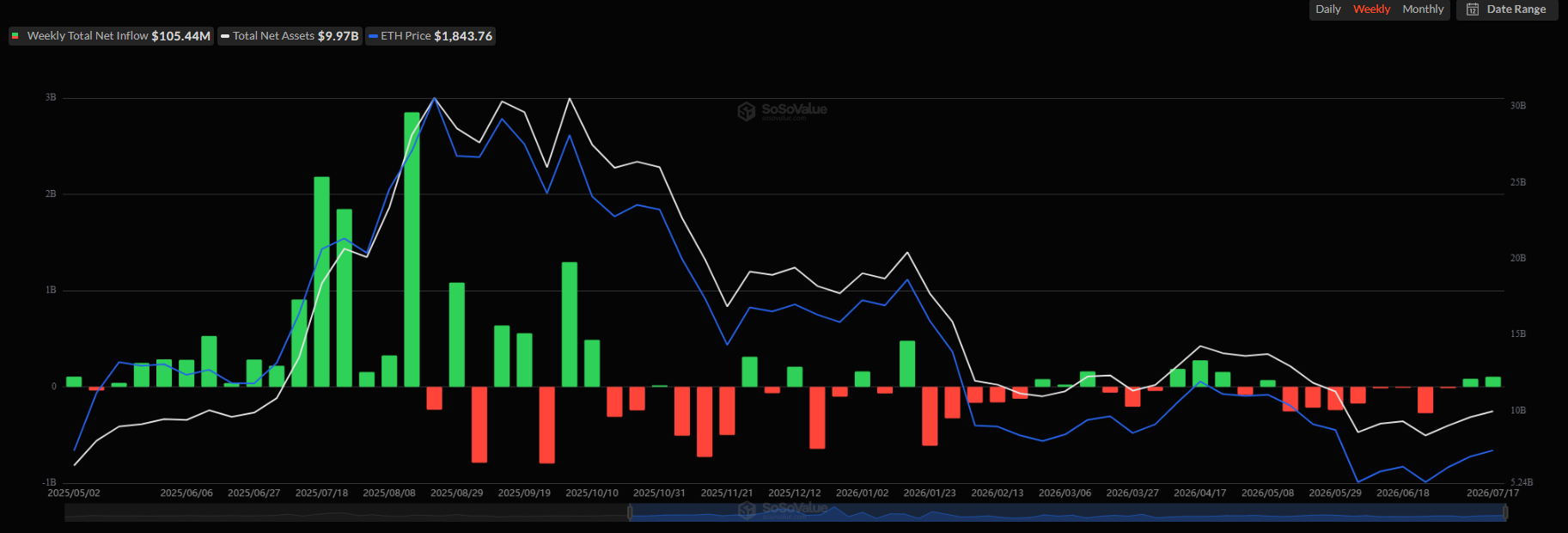This screenshot has height=533, width=1568.
Task: Click the 1B left axis label
Action: [51, 291]
